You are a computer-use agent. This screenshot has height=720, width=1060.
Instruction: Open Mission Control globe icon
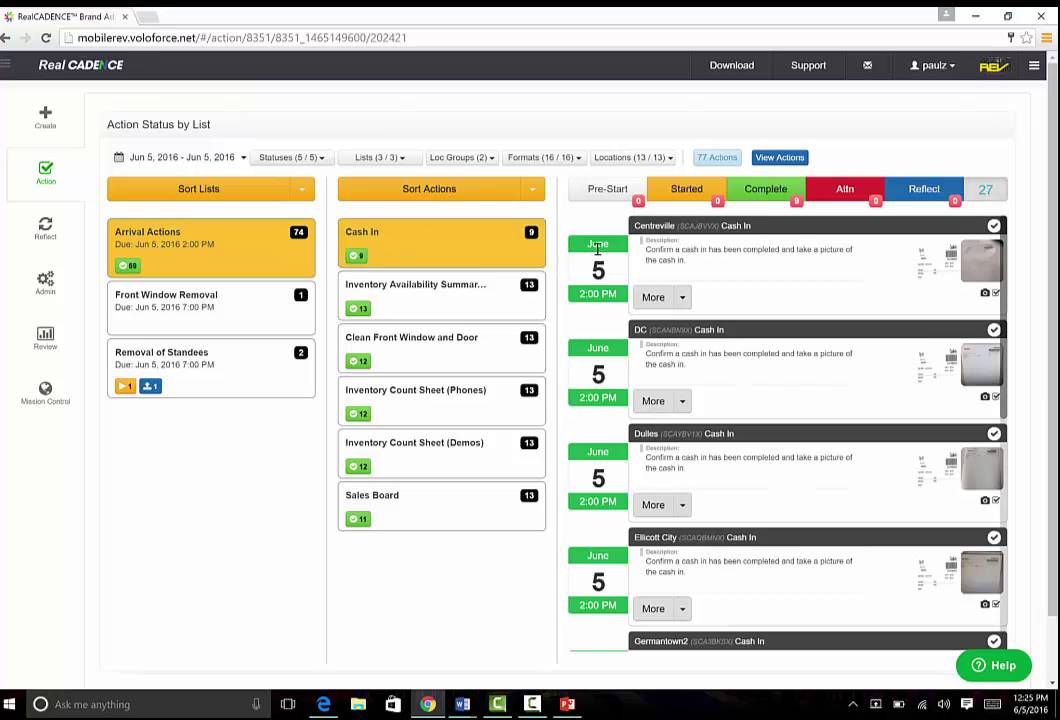[45, 388]
